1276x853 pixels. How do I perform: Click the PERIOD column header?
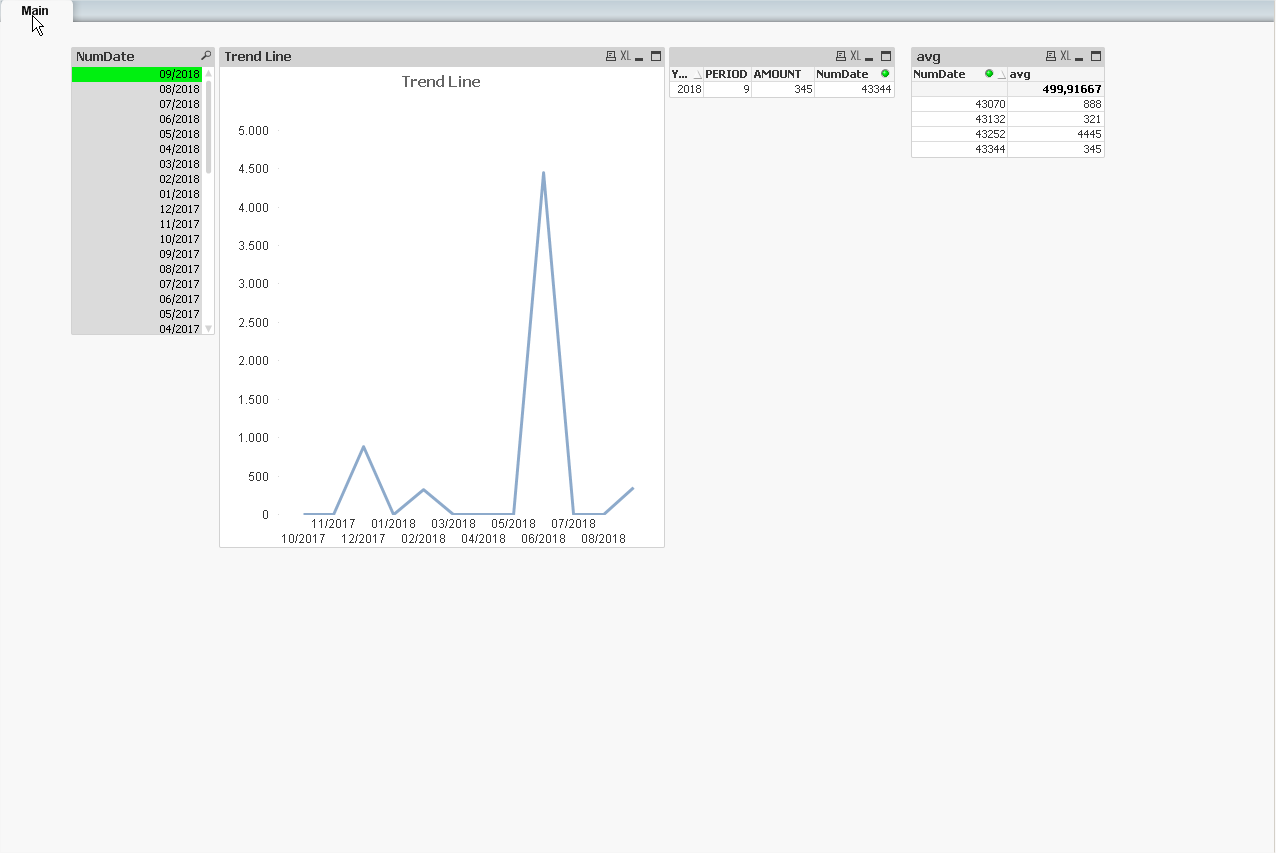[727, 74]
